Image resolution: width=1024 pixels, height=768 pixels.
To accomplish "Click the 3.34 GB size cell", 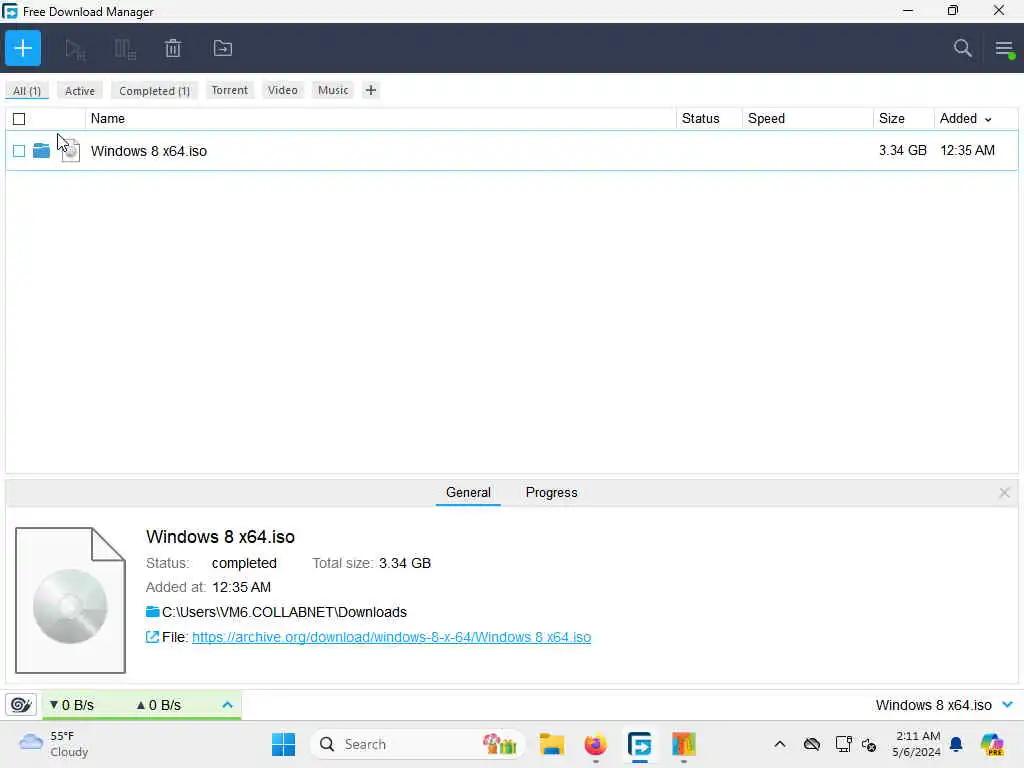I will (903, 150).
